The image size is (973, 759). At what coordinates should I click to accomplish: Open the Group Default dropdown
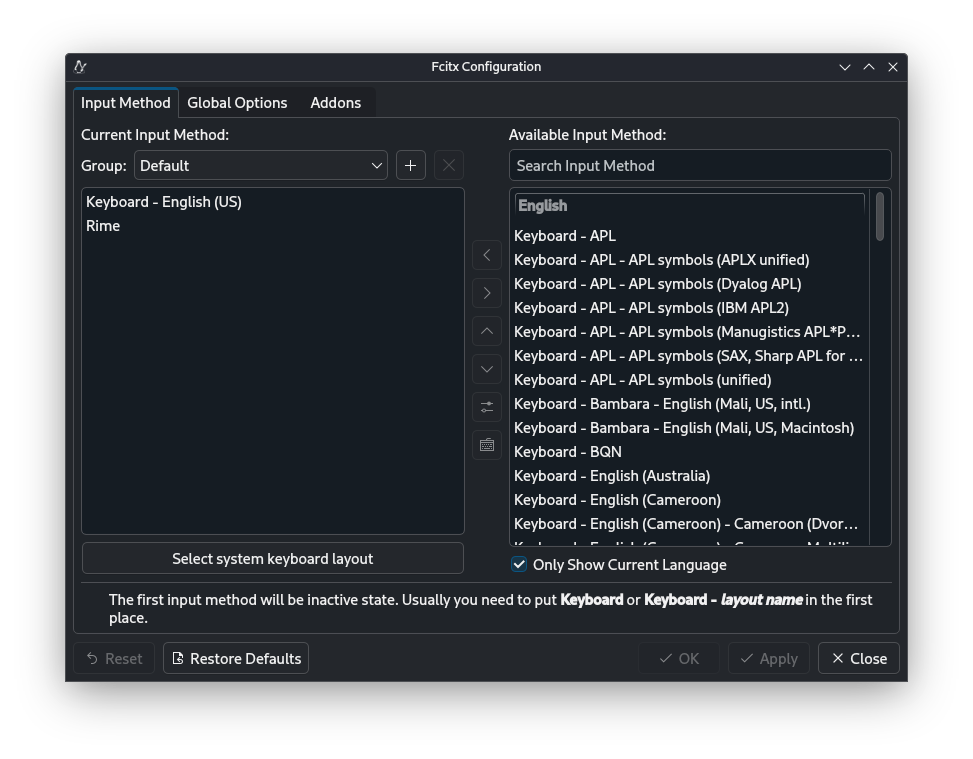pos(261,165)
